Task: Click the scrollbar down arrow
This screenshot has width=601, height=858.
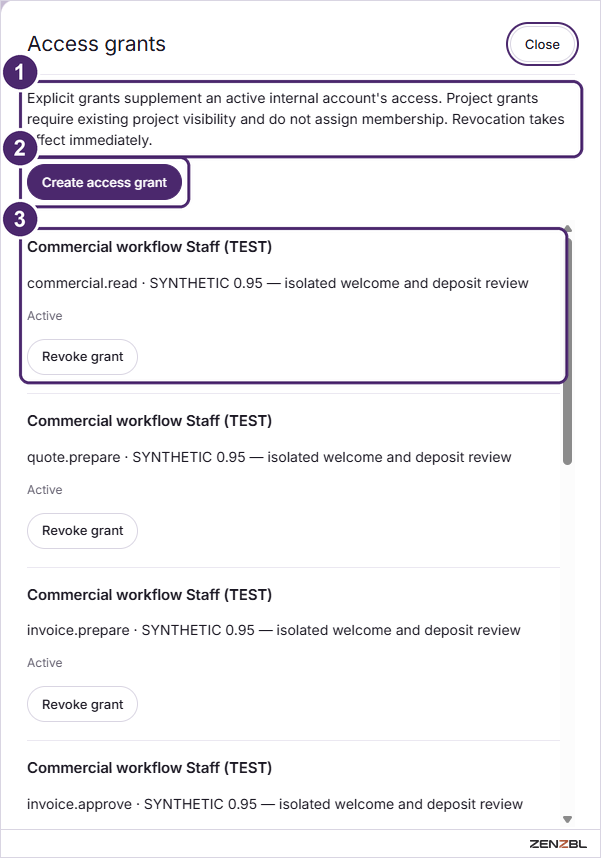Action: (x=568, y=819)
